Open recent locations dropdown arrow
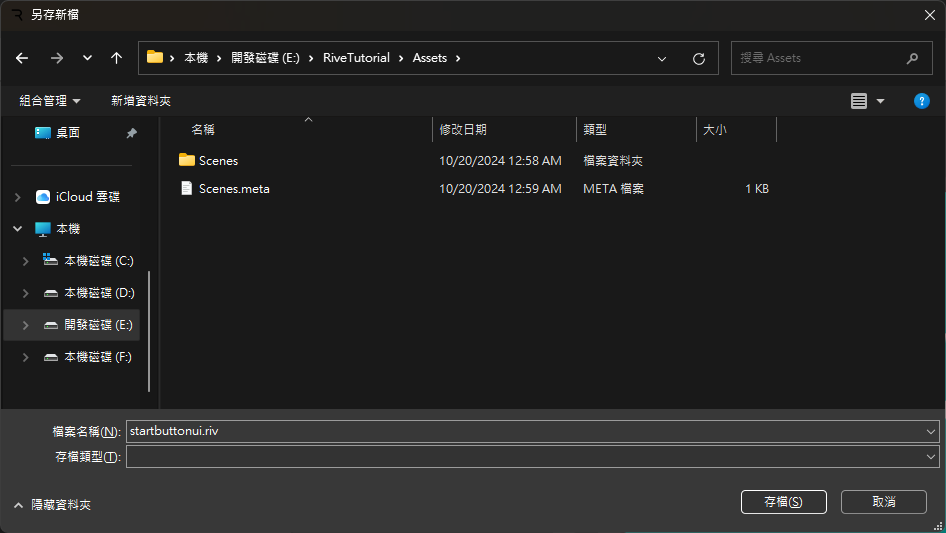 click(87, 58)
